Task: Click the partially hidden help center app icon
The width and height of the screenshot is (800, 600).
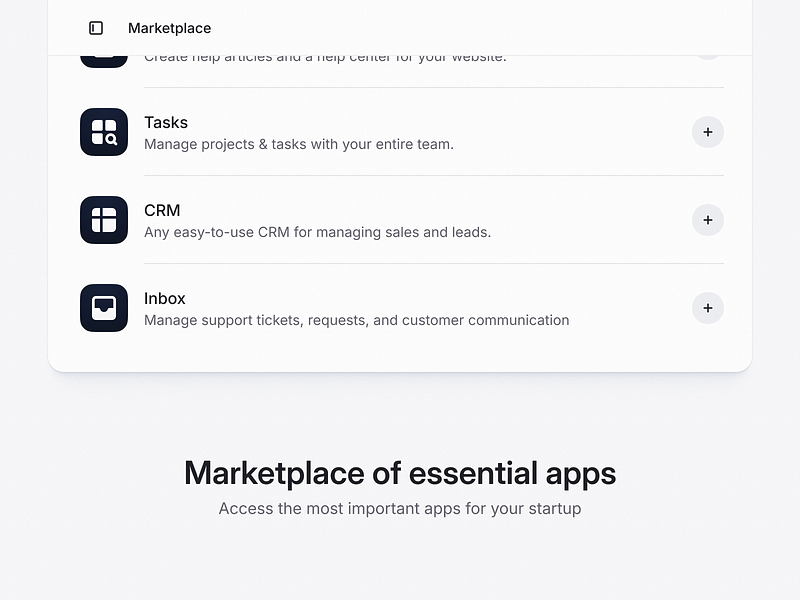Action: click(x=104, y=62)
